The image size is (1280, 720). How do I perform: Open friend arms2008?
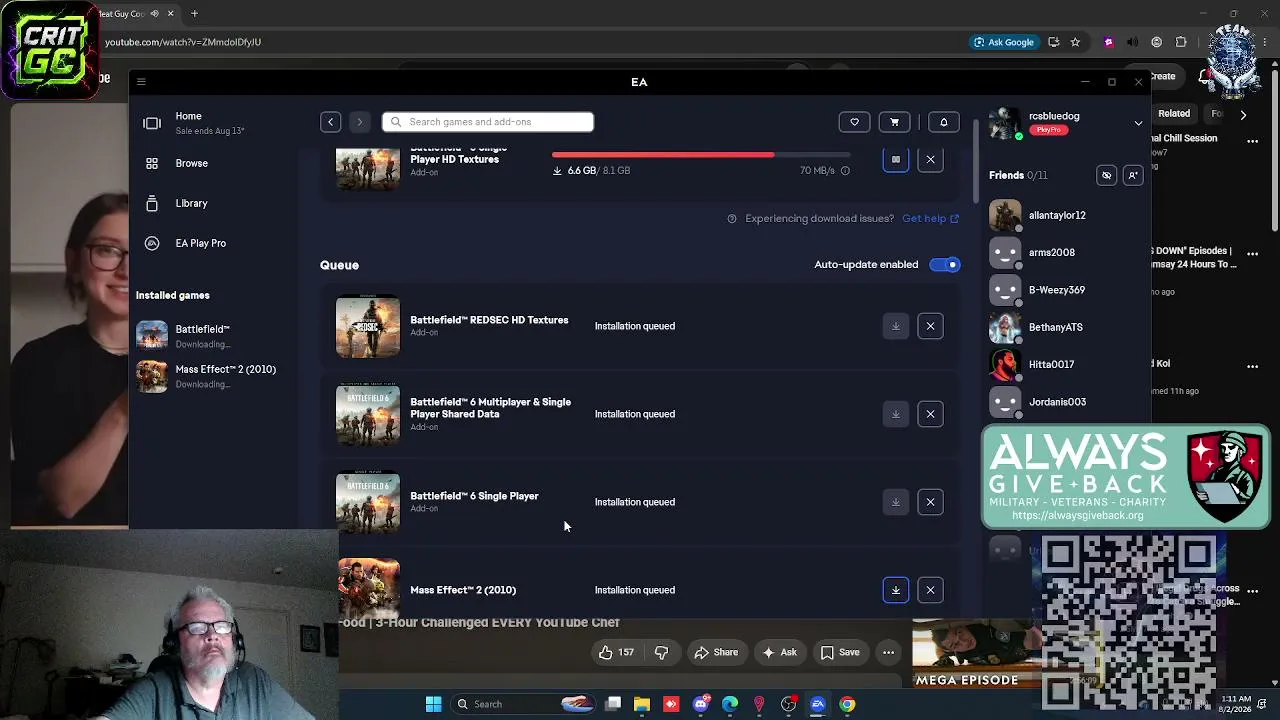tap(1052, 253)
